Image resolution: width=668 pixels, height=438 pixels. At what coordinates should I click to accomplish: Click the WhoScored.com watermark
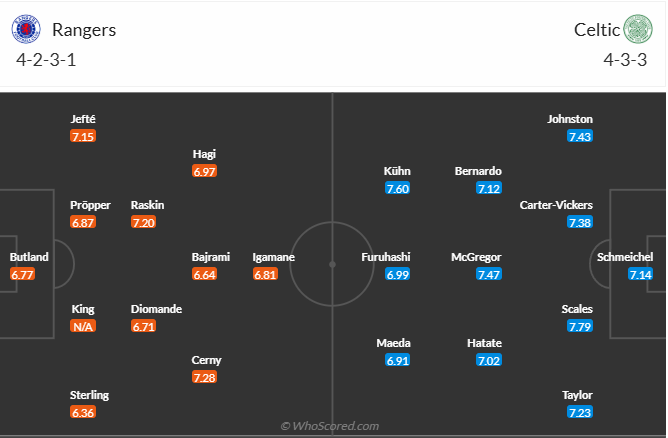pos(330,426)
